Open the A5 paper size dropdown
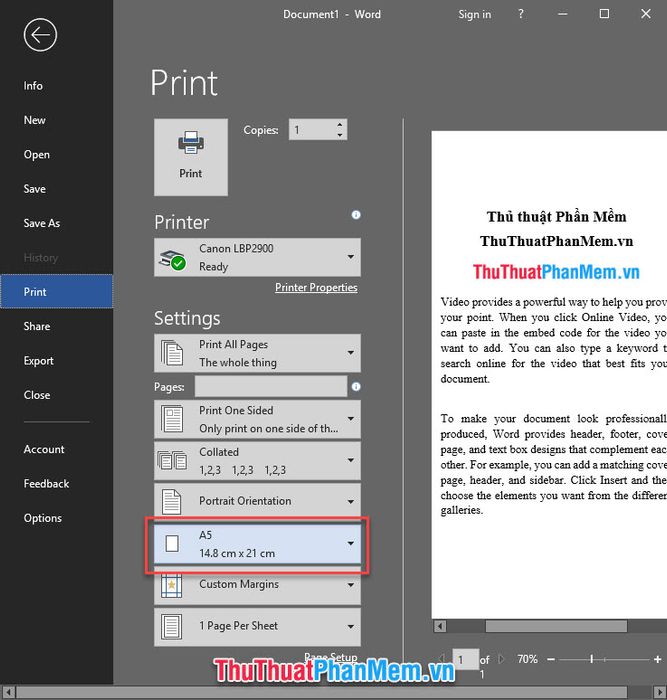This screenshot has width=667, height=700. tap(257, 543)
